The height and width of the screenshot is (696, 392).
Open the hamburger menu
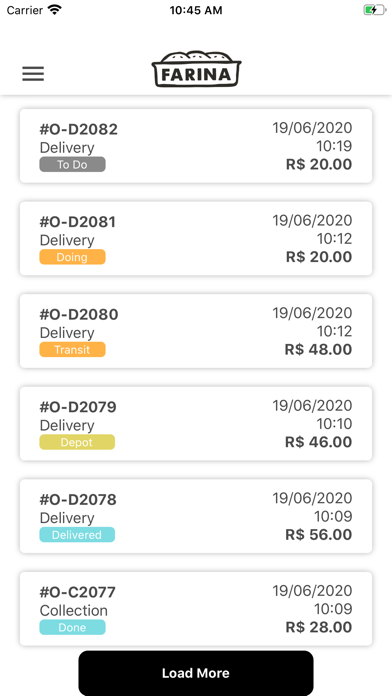click(x=33, y=74)
